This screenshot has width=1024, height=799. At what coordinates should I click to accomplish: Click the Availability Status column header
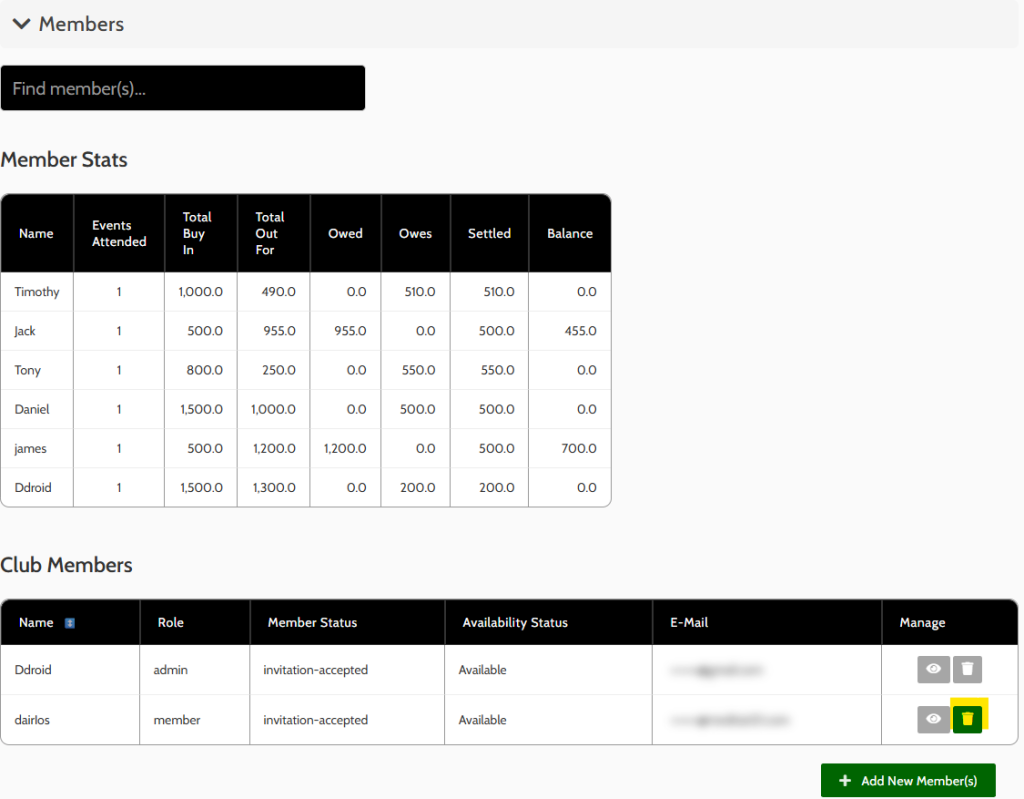(x=515, y=622)
